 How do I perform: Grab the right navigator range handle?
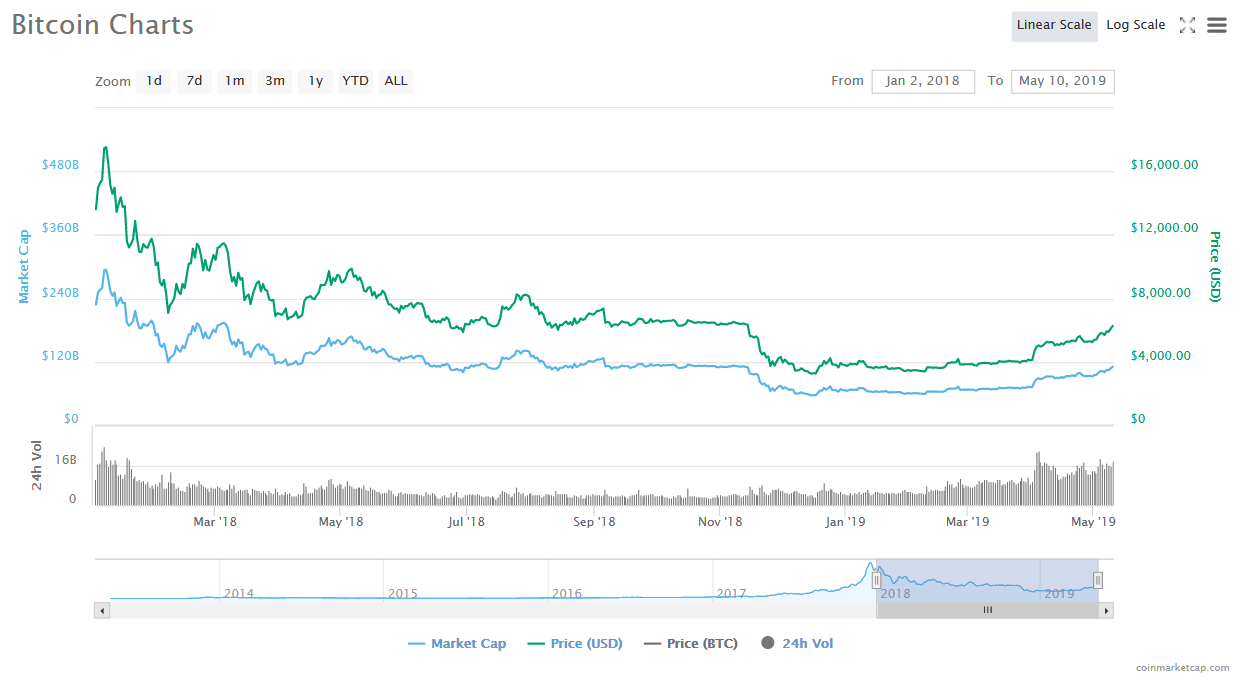click(x=1098, y=580)
